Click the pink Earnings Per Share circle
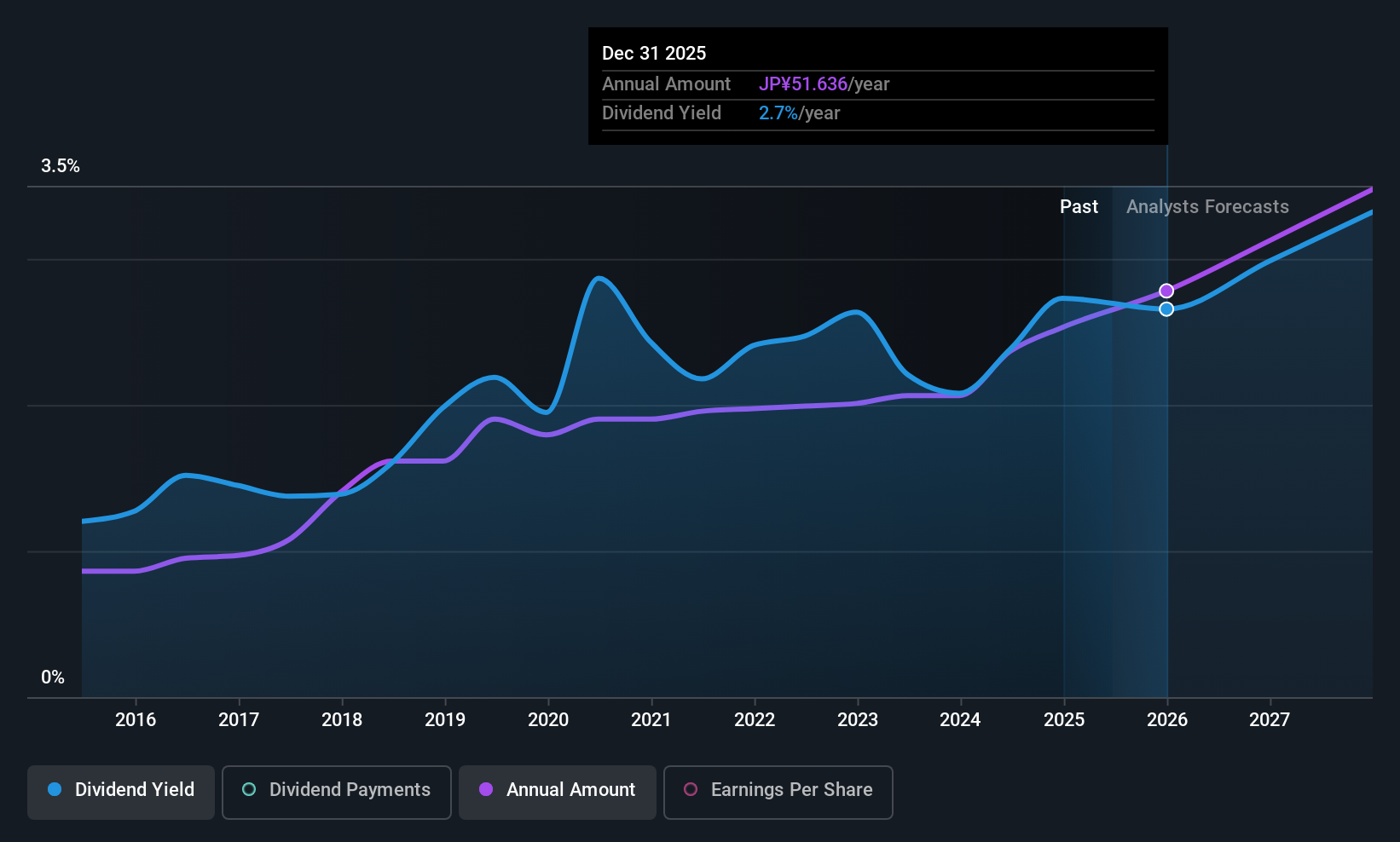The width and height of the screenshot is (1400, 842). coord(691,789)
